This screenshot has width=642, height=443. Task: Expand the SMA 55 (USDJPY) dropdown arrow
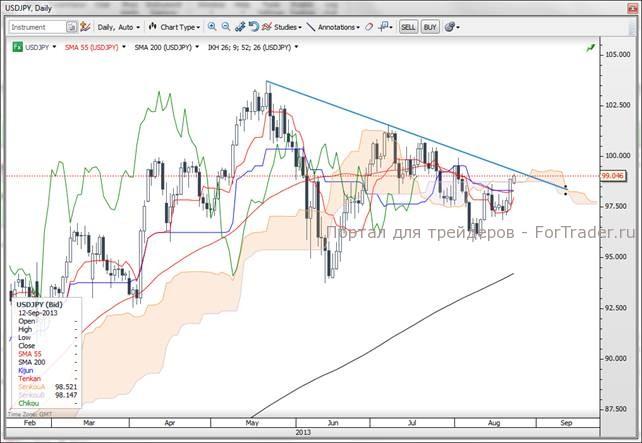click(124, 47)
